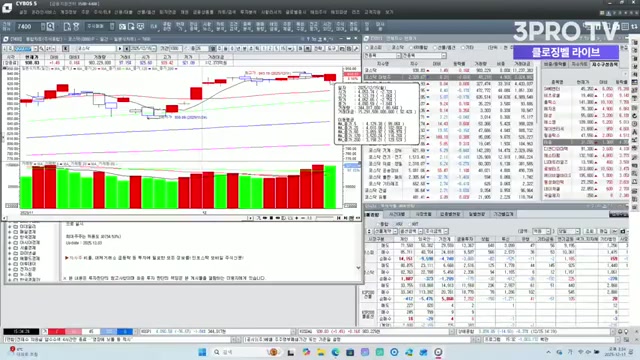The height and width of the screenshot is (360, 640).
Task: Launch Microsoft Edge from taskbar
Action: click(336, 352)
